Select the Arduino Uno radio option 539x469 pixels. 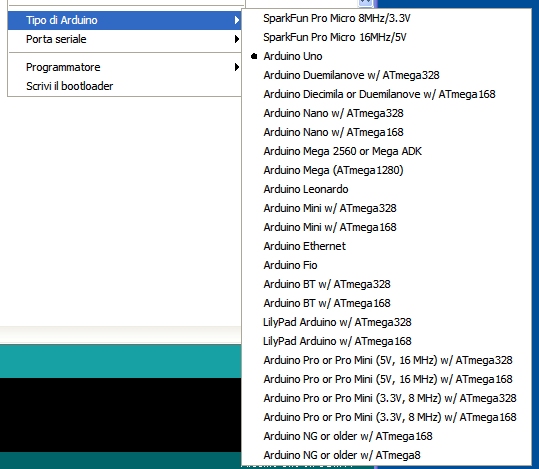386,56
